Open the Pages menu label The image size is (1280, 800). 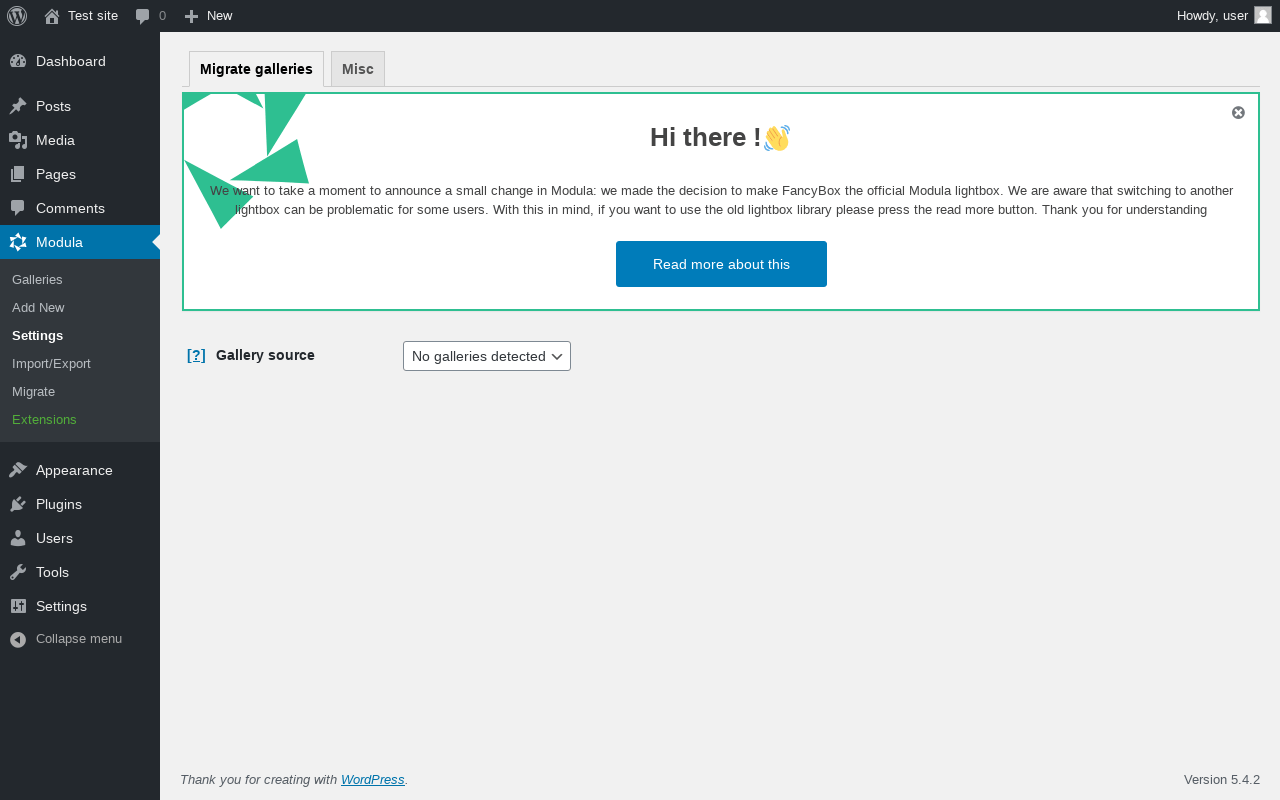(x=56, y=174)
